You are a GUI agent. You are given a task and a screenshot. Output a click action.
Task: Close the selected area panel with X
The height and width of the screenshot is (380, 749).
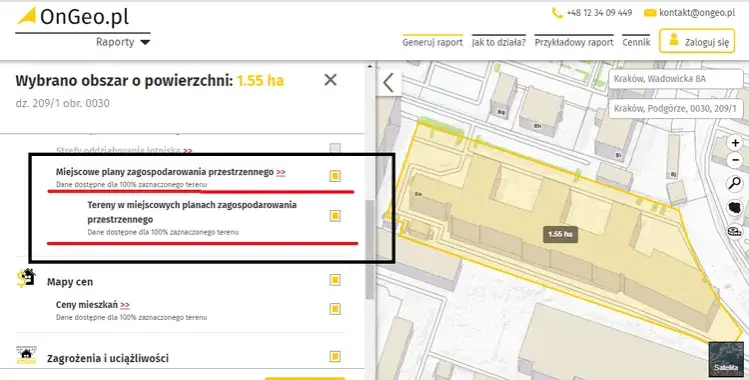click(x=331, y=80)
